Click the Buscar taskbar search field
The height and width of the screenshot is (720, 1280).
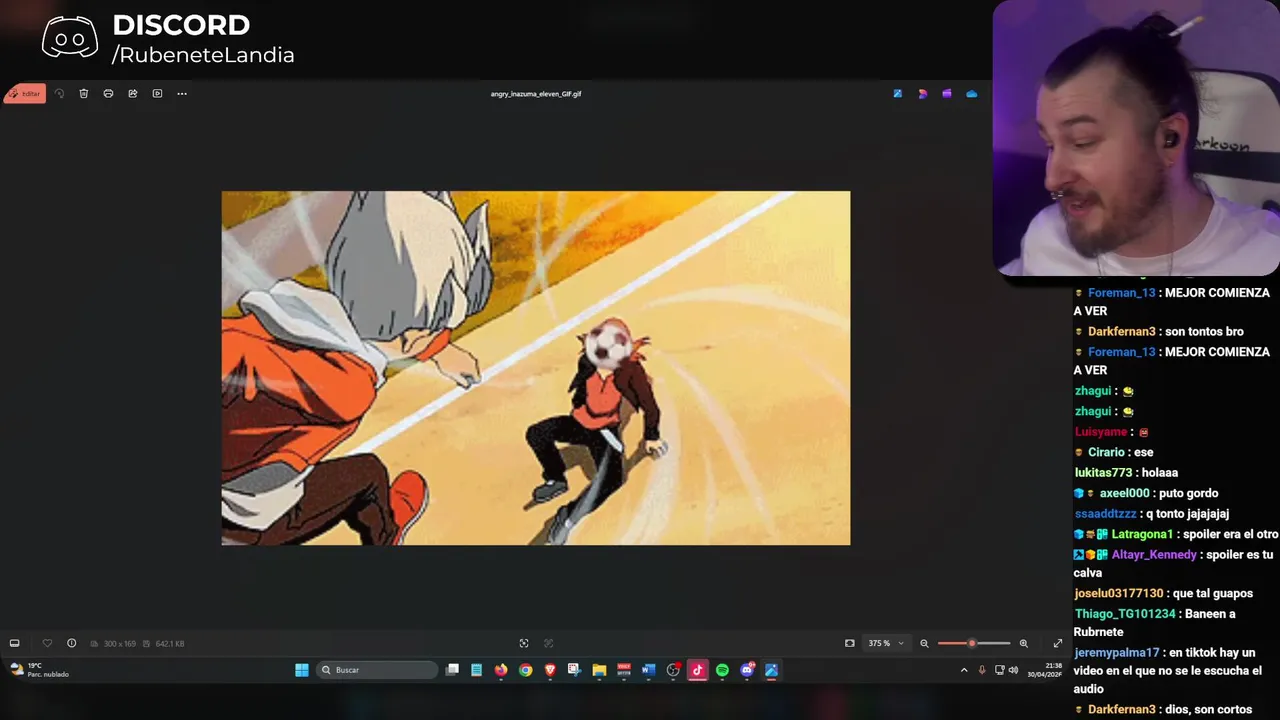(378, 670)
